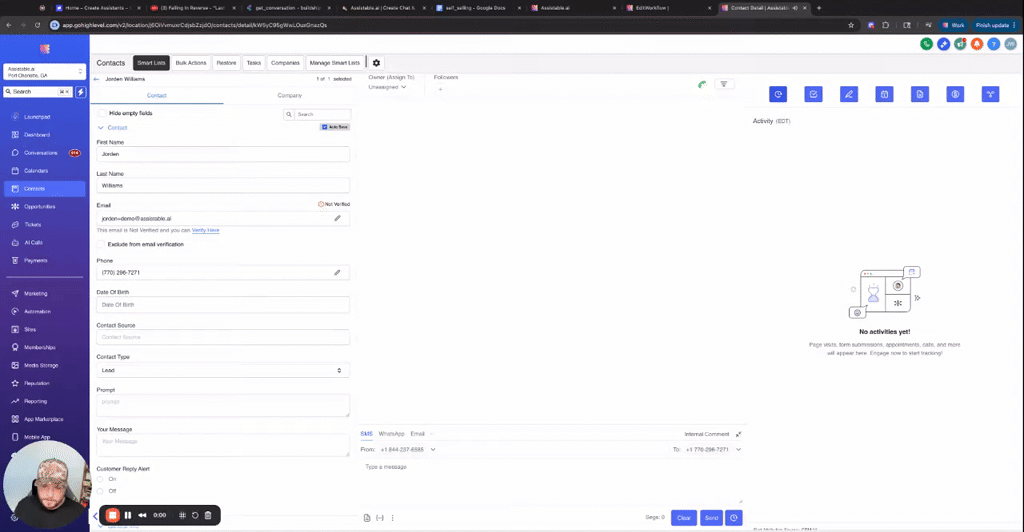Open the Appointments calendar panel icon
This screenshot has width=1024, height=532.
pos(884,94)
